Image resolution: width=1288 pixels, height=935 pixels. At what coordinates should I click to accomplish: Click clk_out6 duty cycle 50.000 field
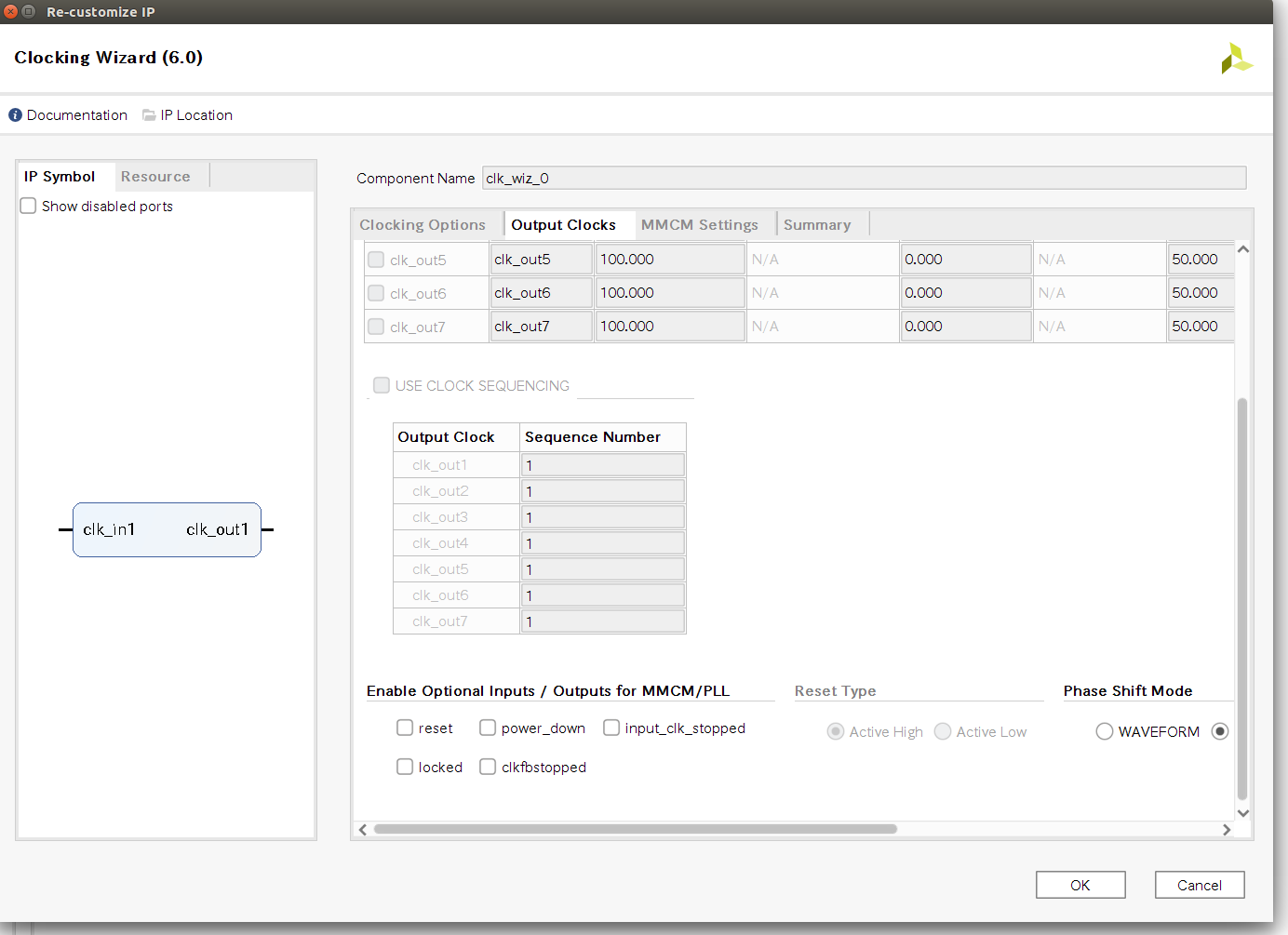click(1201, 293)
